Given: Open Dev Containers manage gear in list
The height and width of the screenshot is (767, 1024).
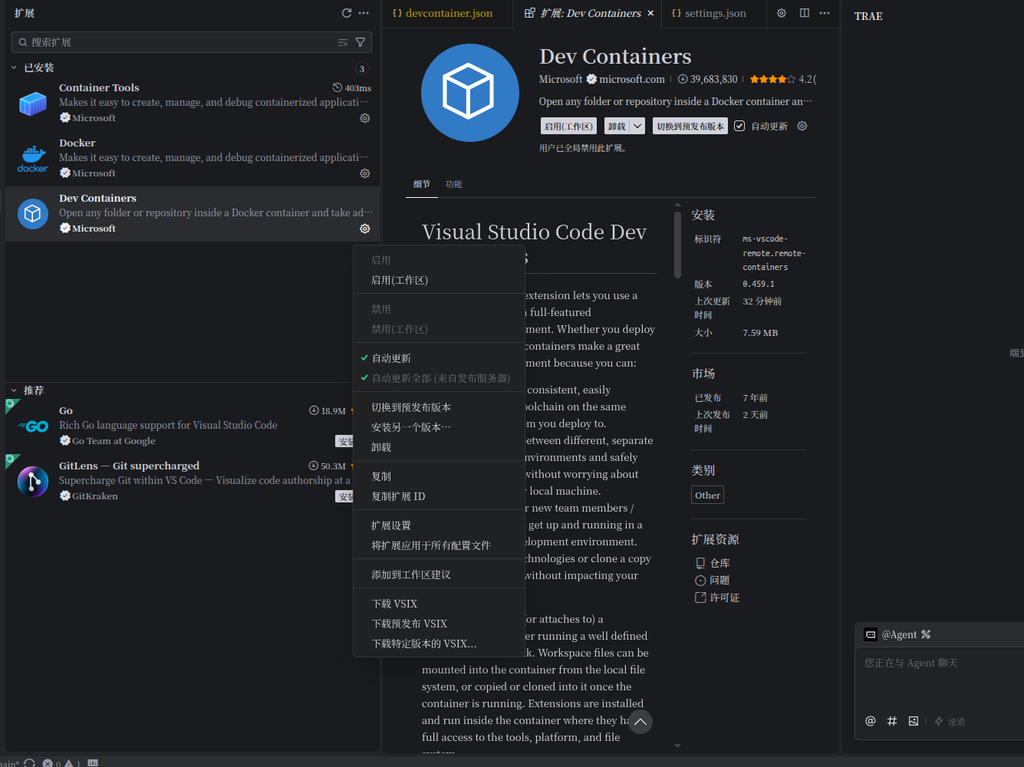Looking at the screenshot, I should pyautogui.click(x=365, y=229).
